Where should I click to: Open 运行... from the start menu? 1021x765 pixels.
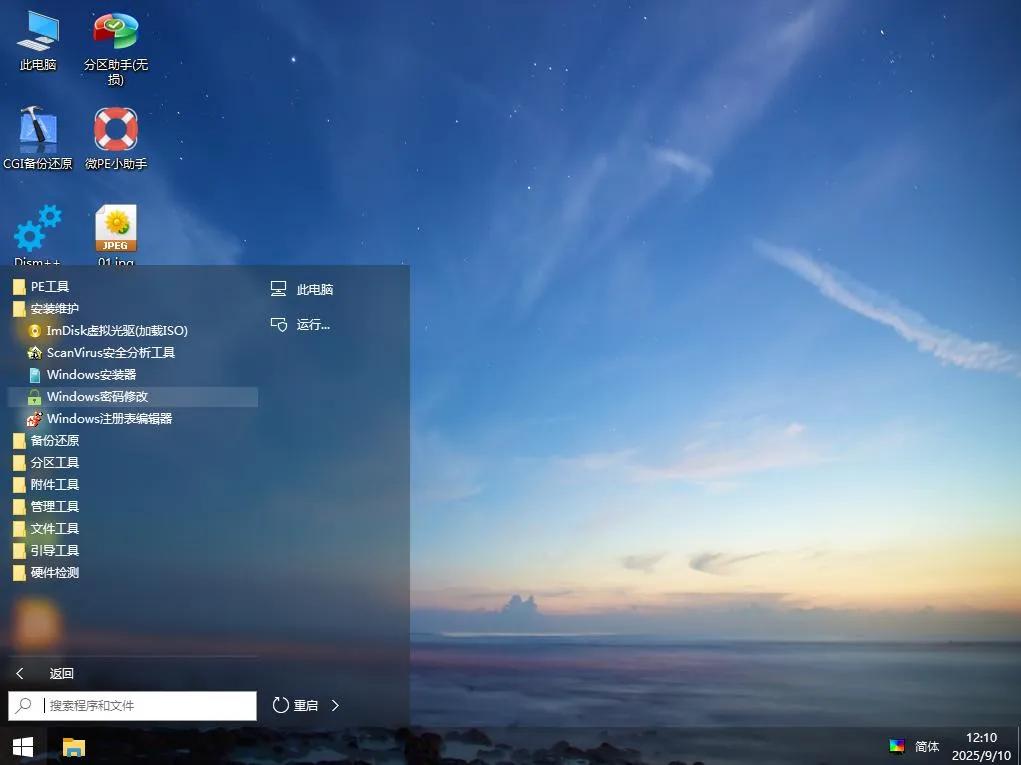[312, 325]
